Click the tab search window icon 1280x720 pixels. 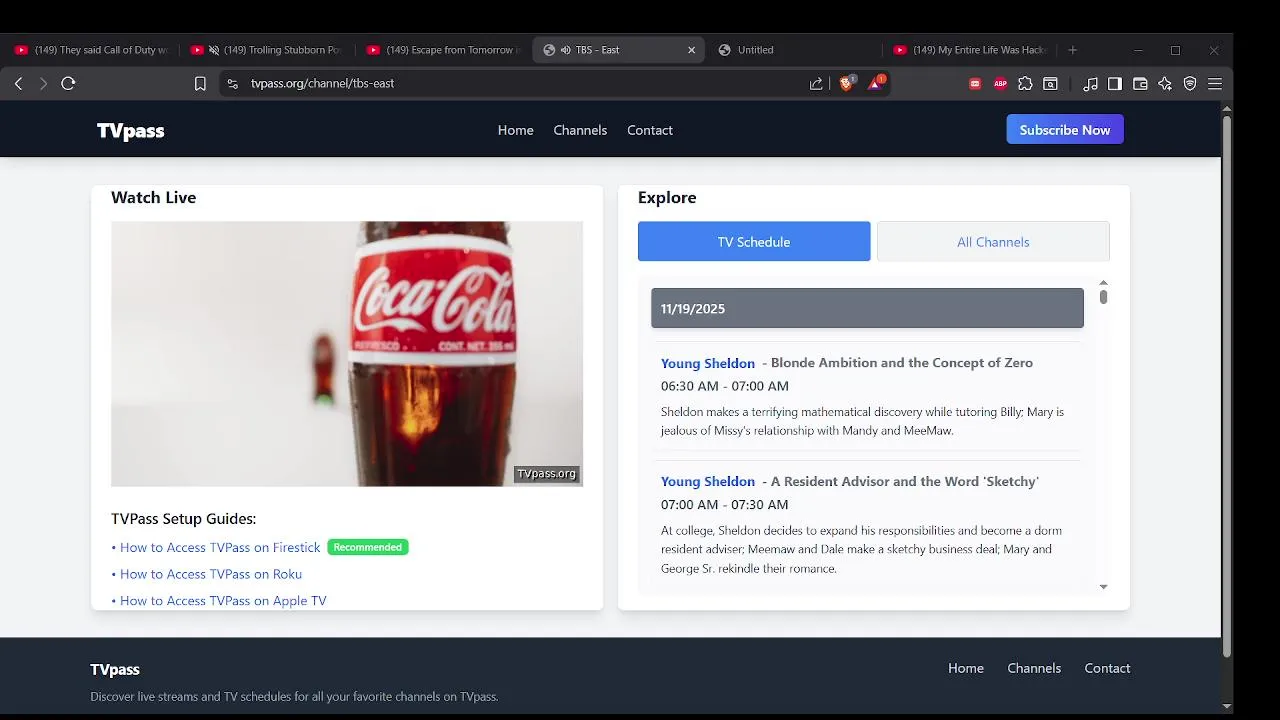click(x=1050, y=84)
